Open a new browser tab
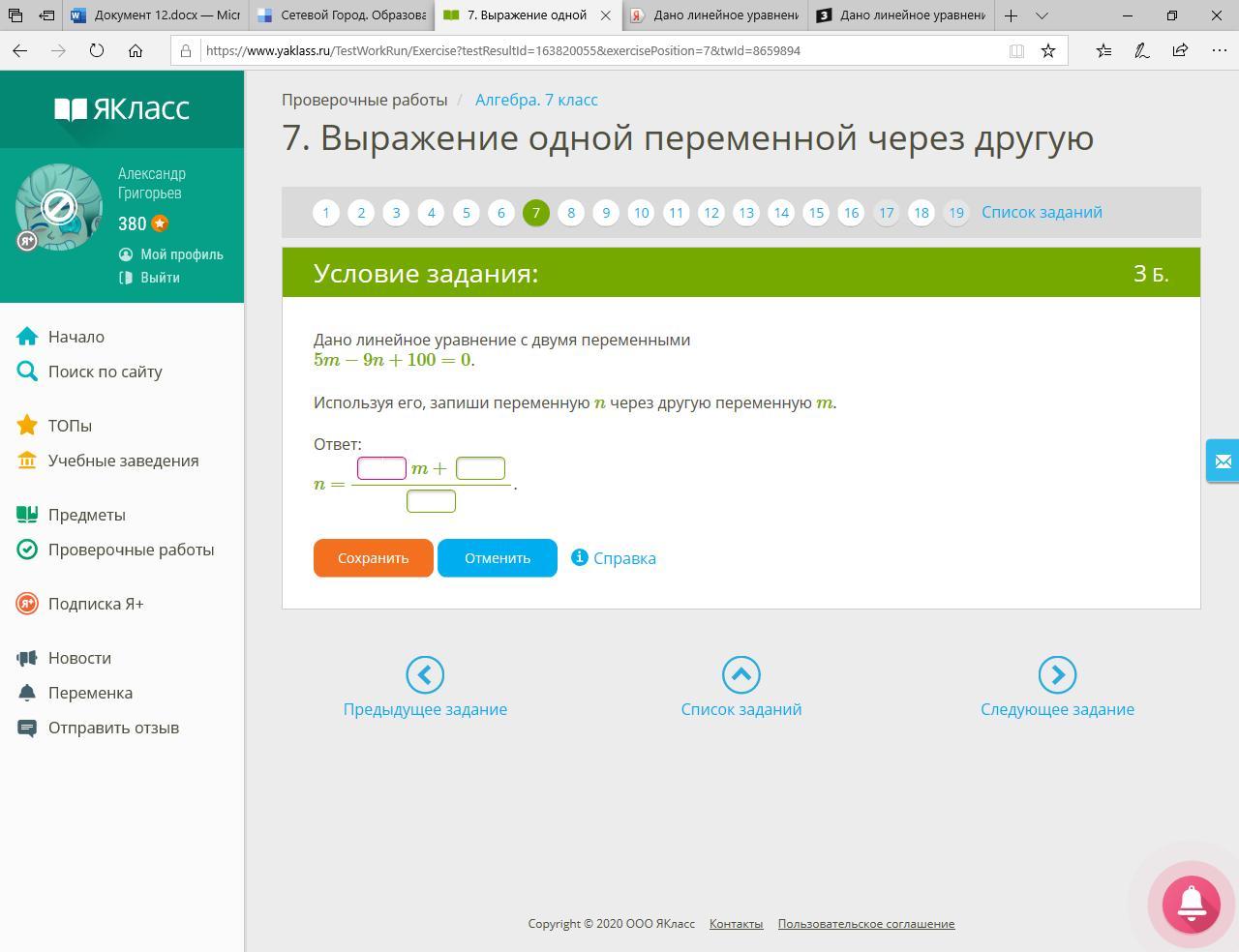Viewport: 1239px width, 952px height. pyautogui.click(x=1011, y=15)
